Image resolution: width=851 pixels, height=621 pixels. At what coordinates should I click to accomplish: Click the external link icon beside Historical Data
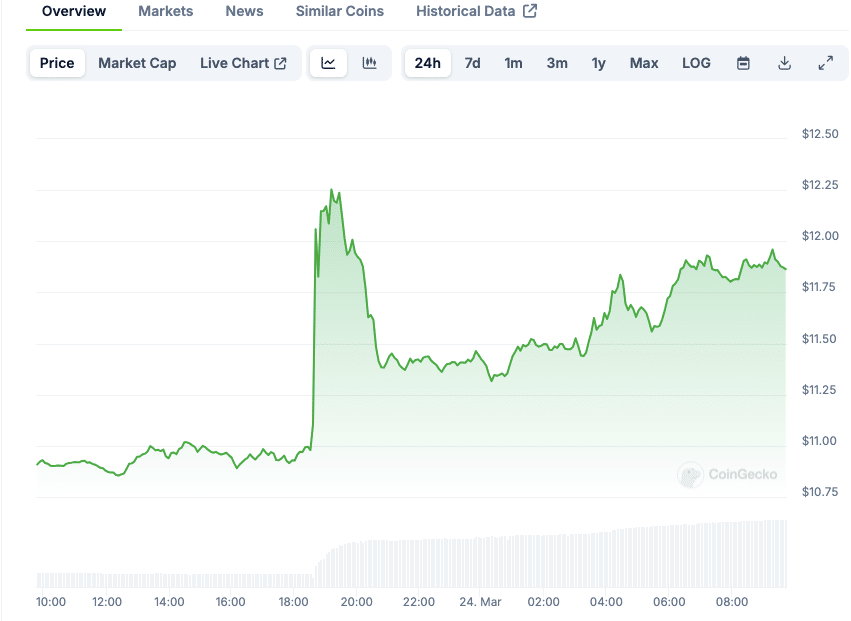[530, 11]
